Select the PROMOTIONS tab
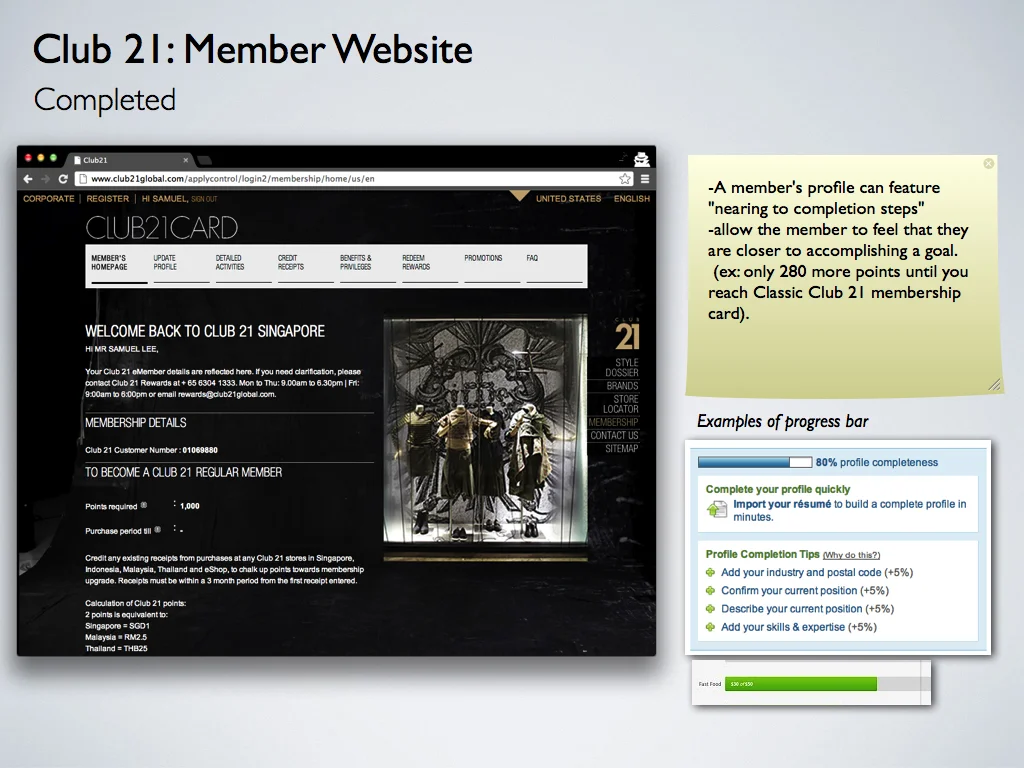 pos(484,258)
